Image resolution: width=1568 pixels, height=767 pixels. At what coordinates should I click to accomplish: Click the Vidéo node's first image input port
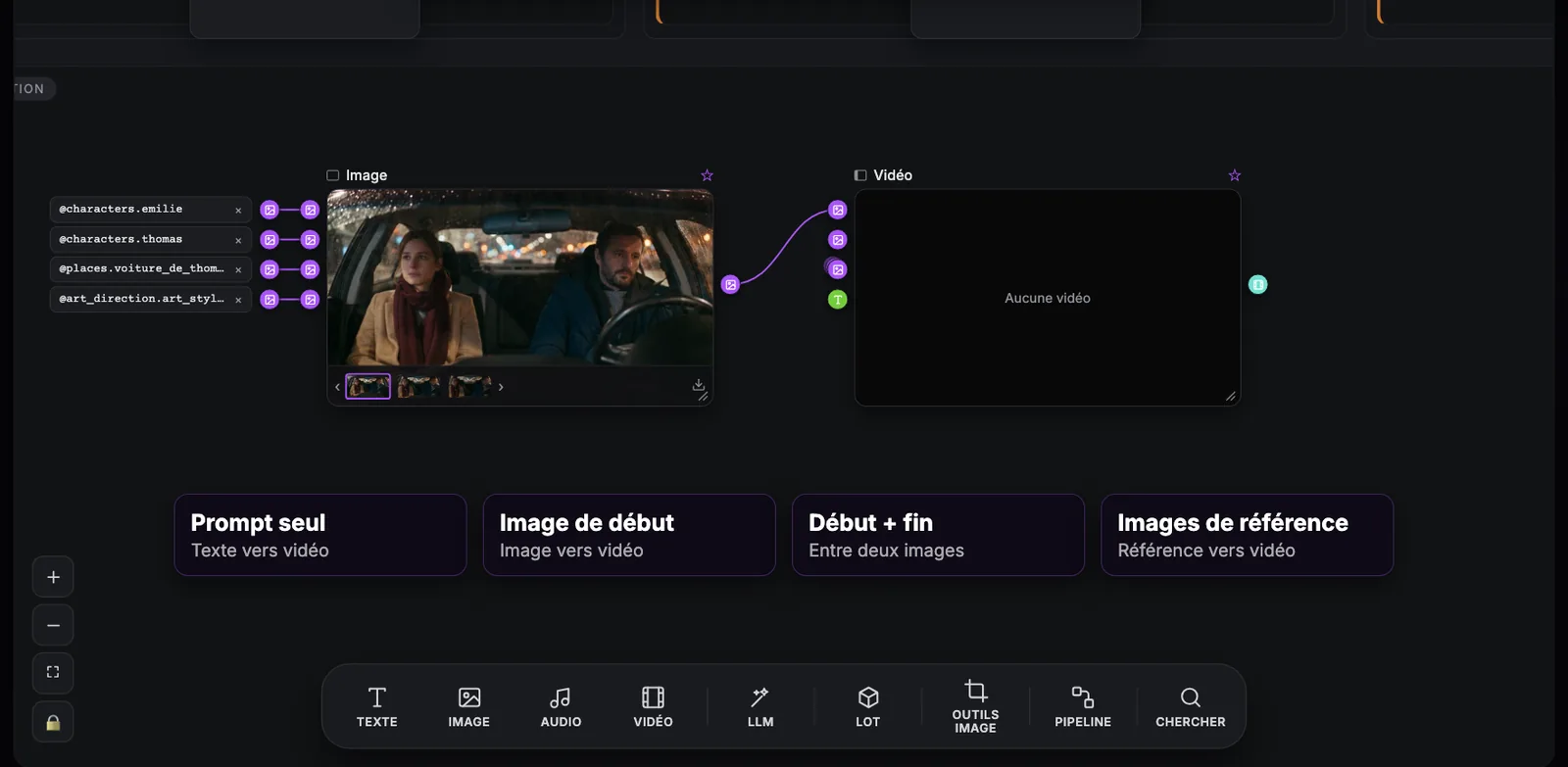point(837,210)
